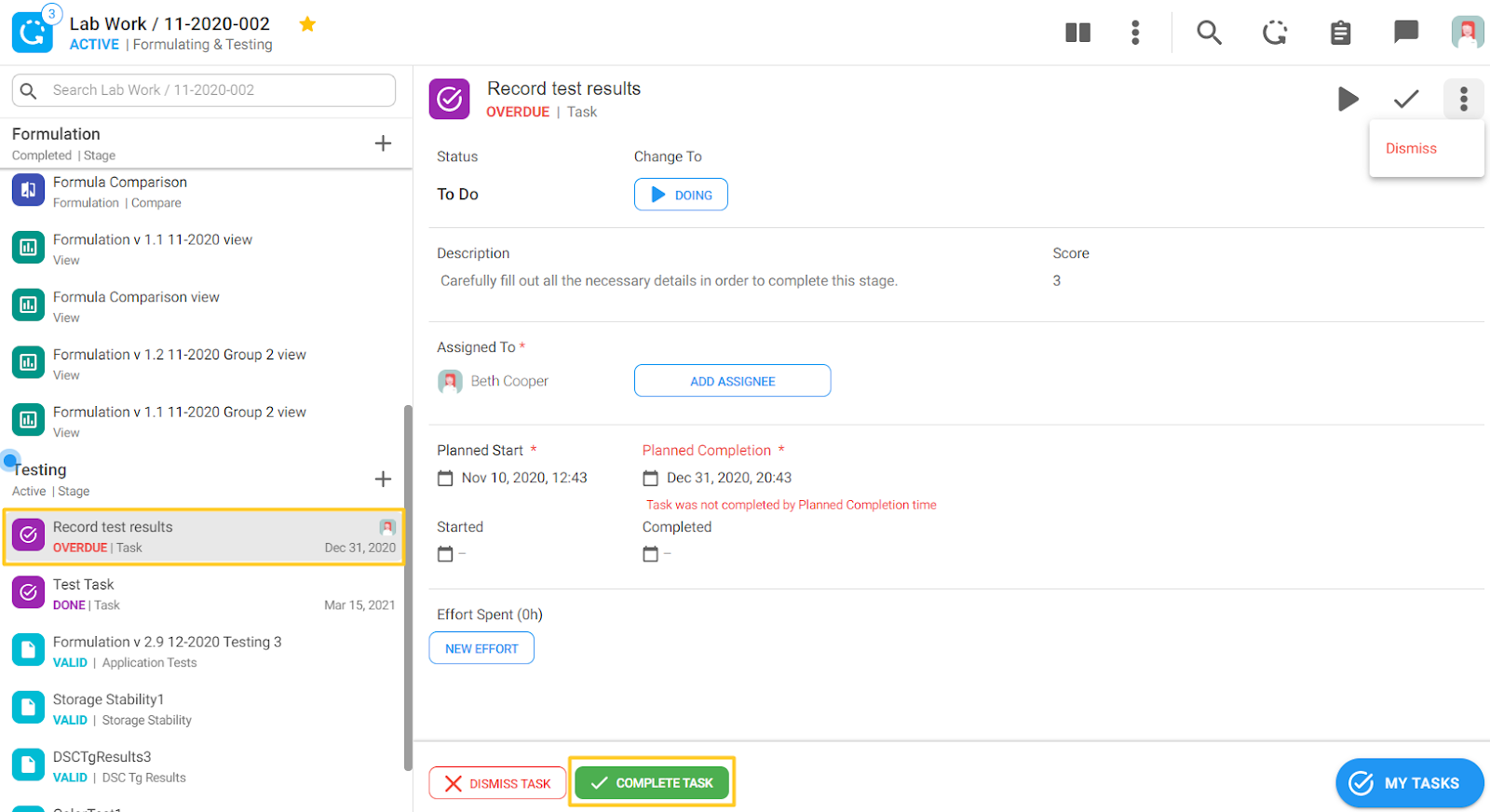Click the task three-dot menu button
Viewport: 1490px width, 812px height.
click(1464, 99)
